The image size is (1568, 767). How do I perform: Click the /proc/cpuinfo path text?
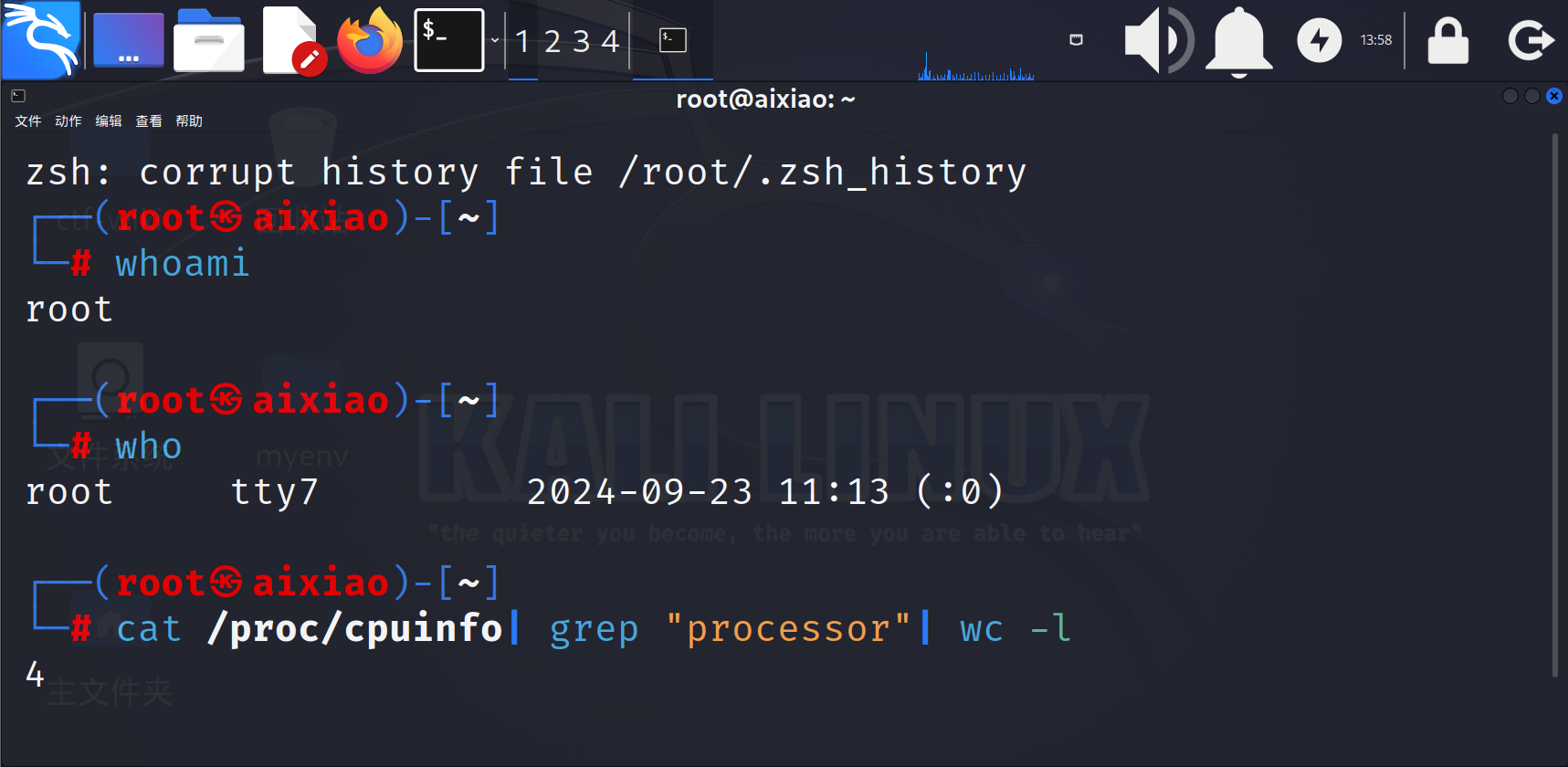click(355, 628)
